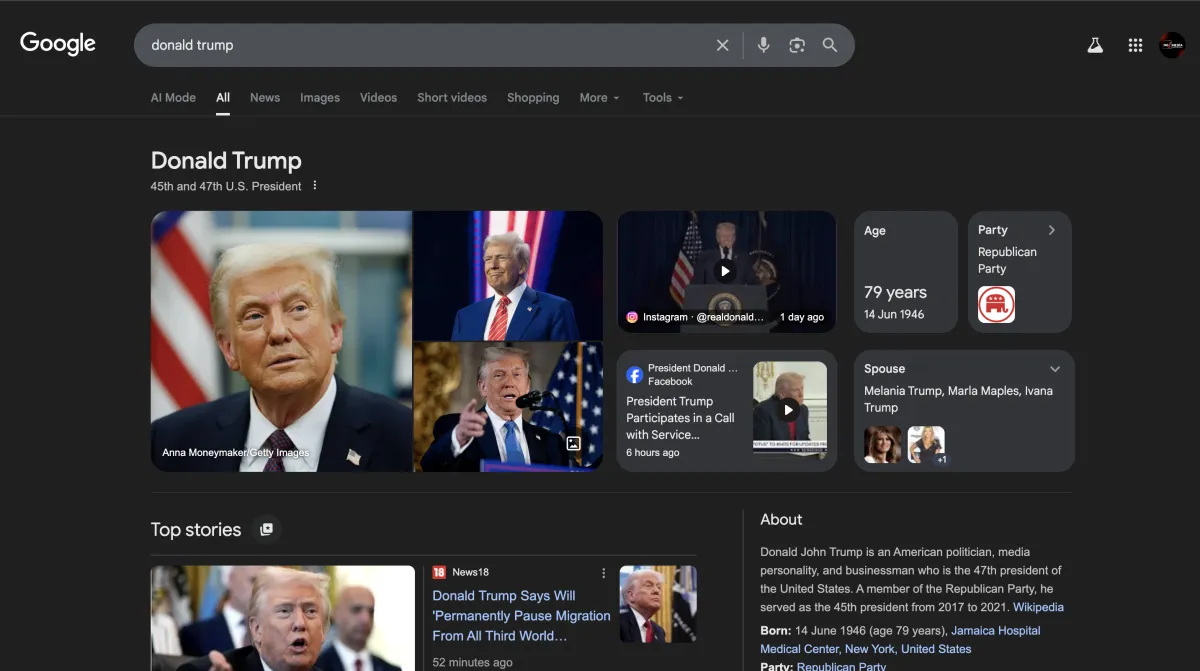Image resolution: width=1200 pixels, height=671 pixels.
Task: Open the large Top stories image
Action: pos(283,618)
